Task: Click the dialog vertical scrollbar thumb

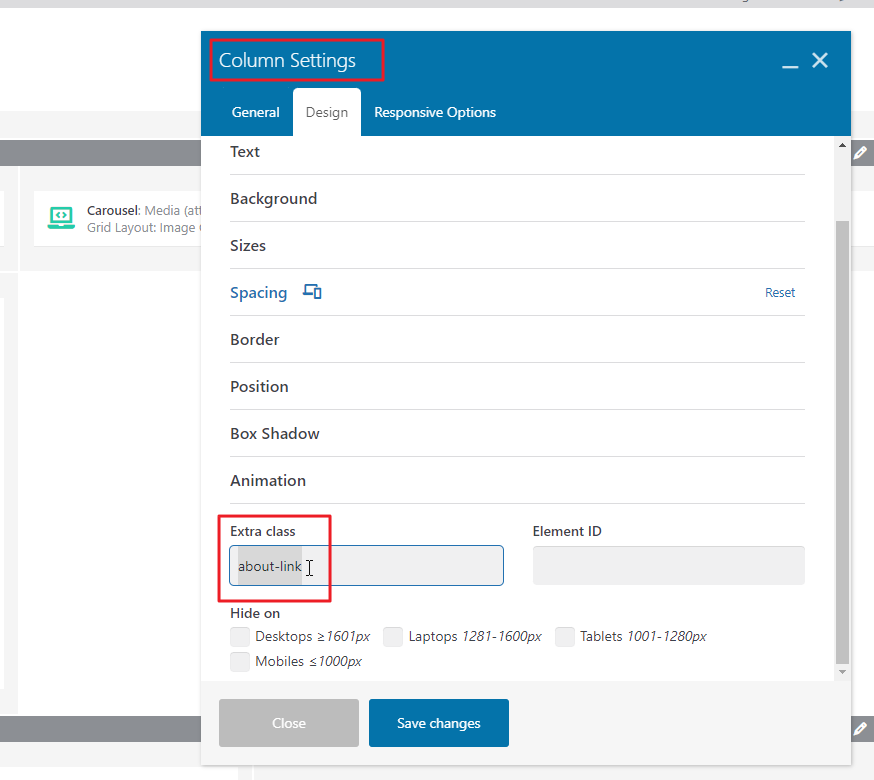Action: tap(842, 443)
